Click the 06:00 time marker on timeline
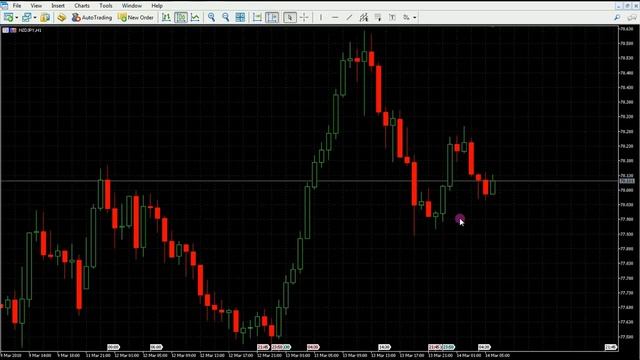 coord(156,347)
